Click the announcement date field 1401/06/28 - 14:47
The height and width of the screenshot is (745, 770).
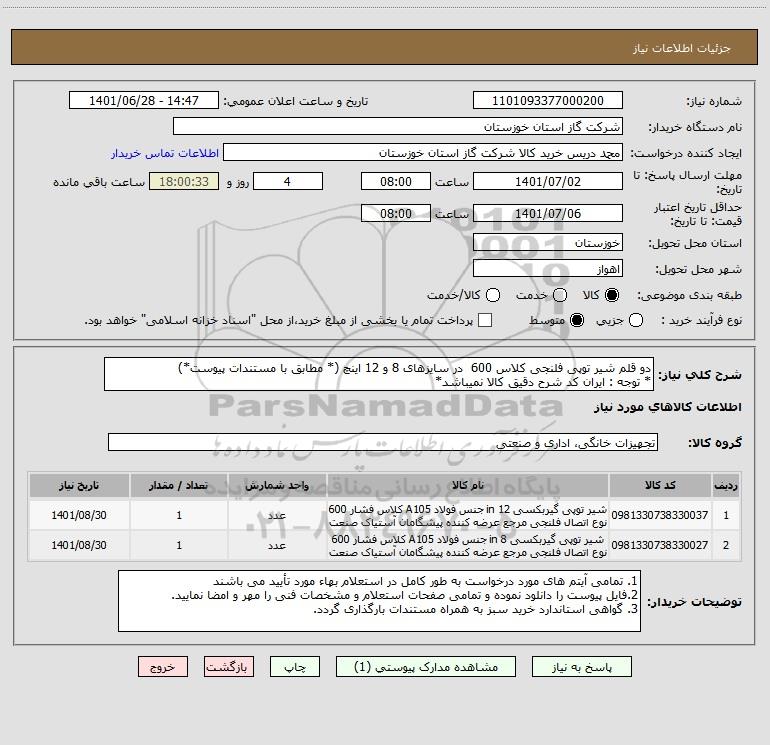click(x=144, y=100)
